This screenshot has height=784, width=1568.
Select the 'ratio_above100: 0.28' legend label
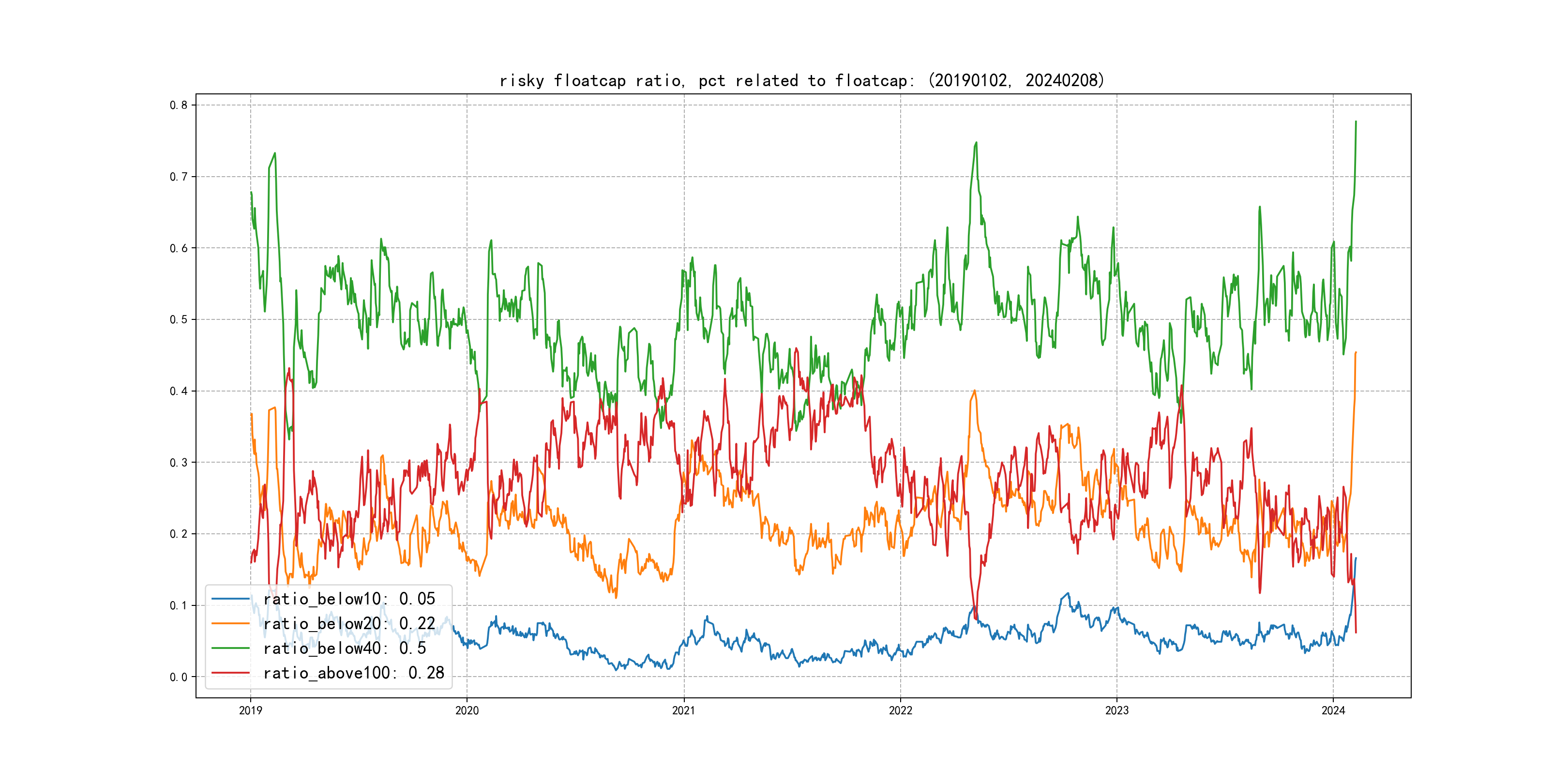pyautogui.click(x=354, y=673)
